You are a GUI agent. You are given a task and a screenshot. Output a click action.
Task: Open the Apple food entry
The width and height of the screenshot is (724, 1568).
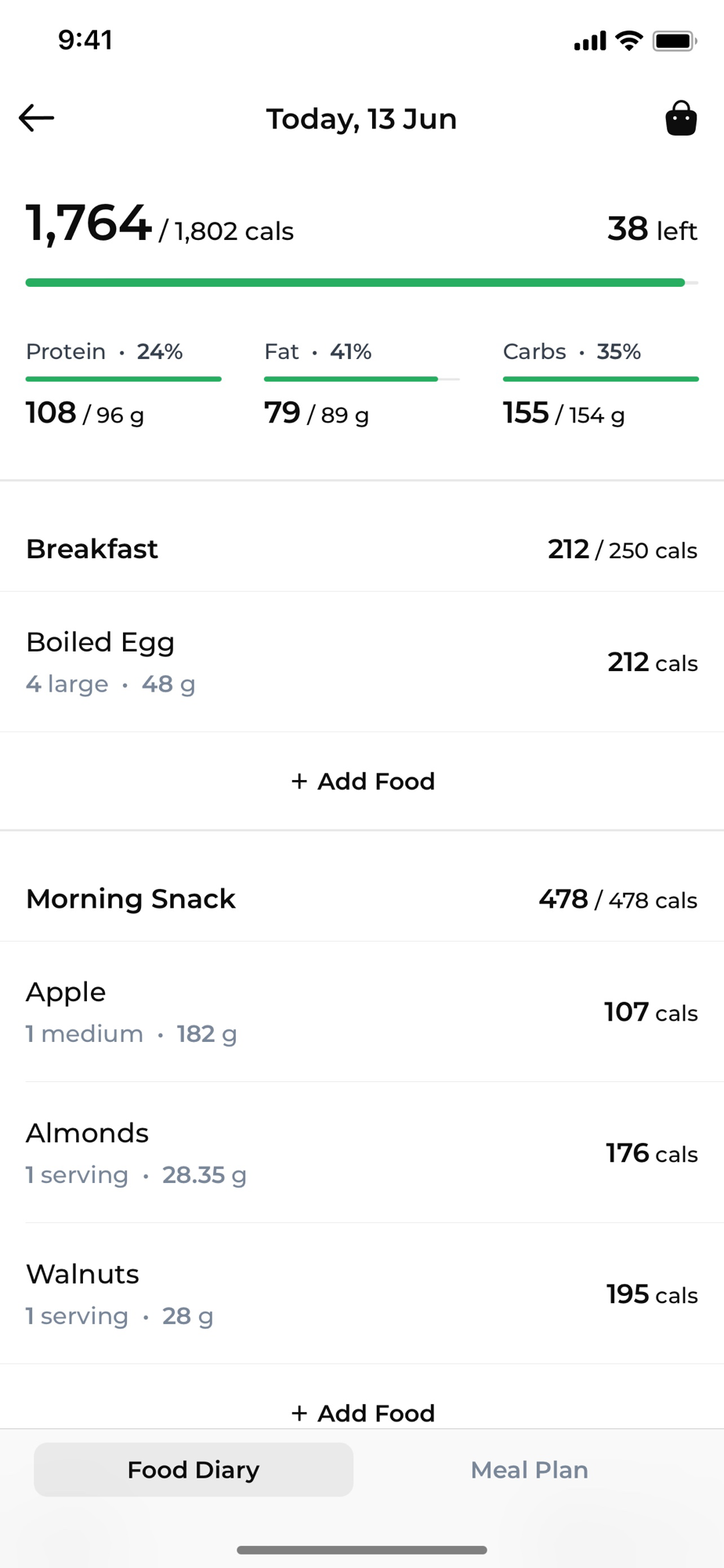pos(362,1011)
